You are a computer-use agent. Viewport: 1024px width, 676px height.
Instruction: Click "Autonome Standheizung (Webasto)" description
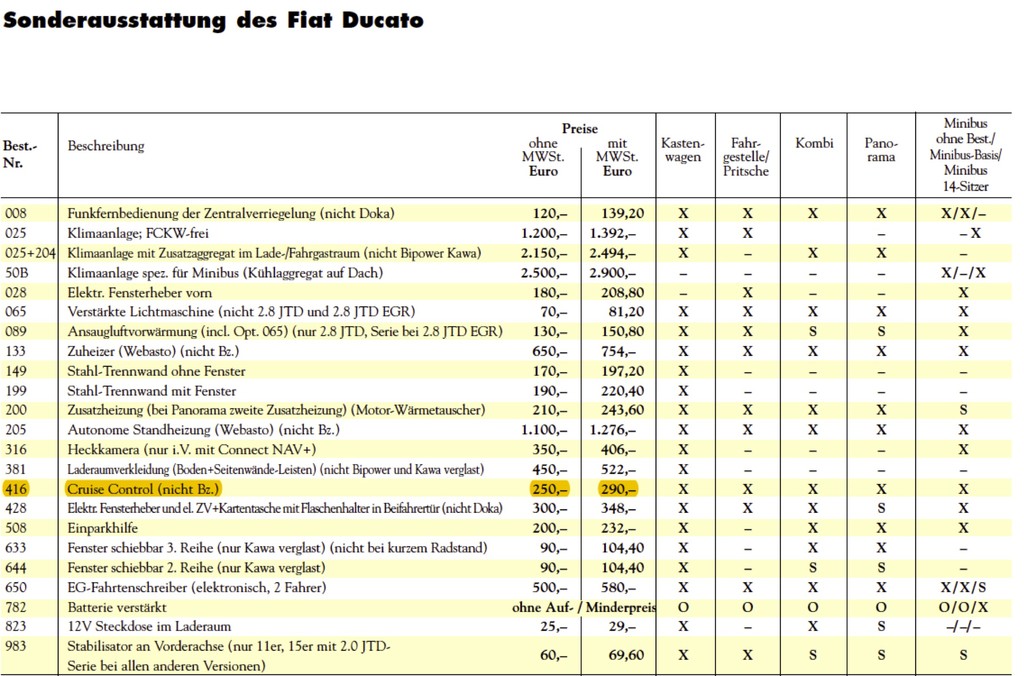(x=204, y=430)
